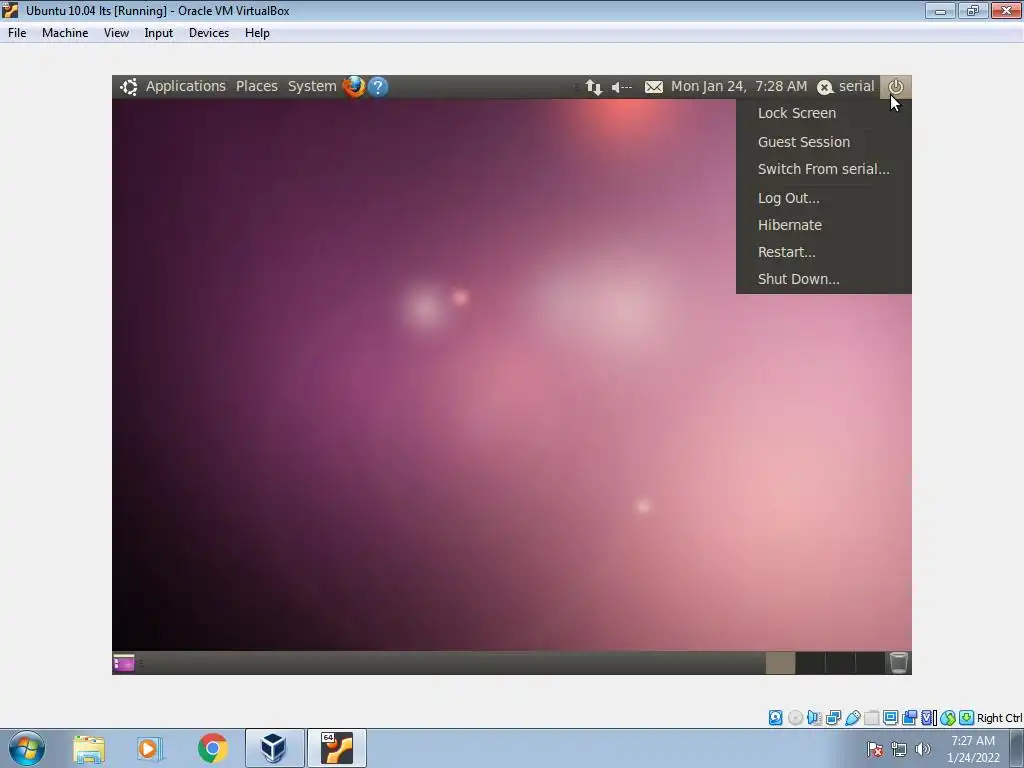This screenshot has height=768, width=1024.
Task: Click the recording status icon in VirtualBox
Action: coord(909,718)
